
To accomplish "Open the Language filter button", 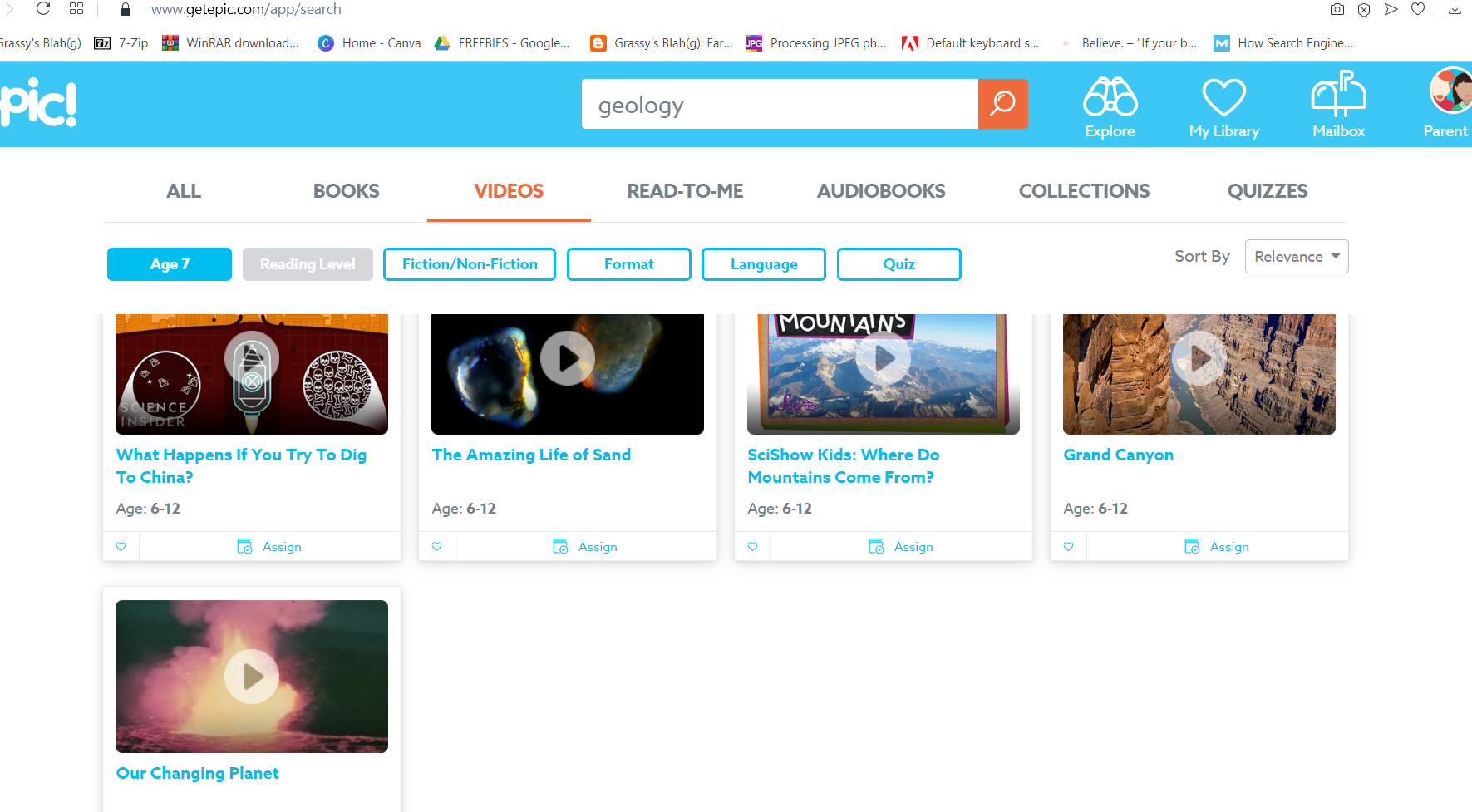I will coord(763,263).
